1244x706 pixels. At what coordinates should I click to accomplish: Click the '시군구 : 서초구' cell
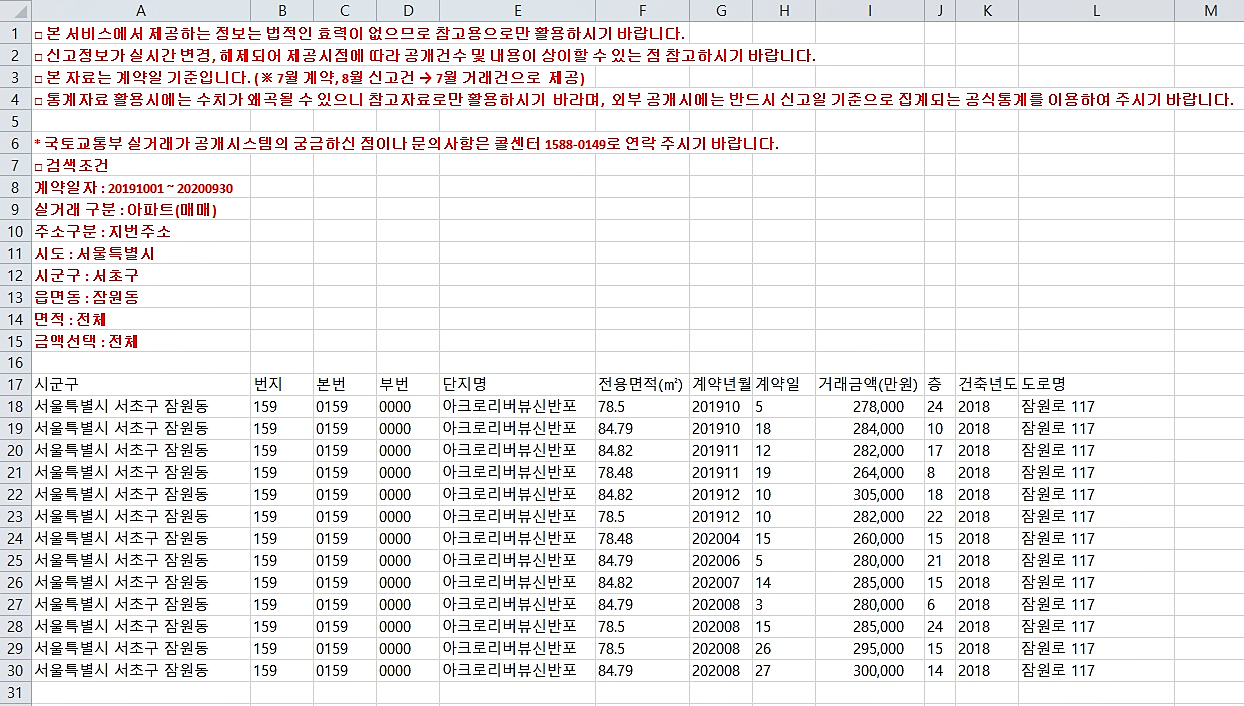coord(140,275)
